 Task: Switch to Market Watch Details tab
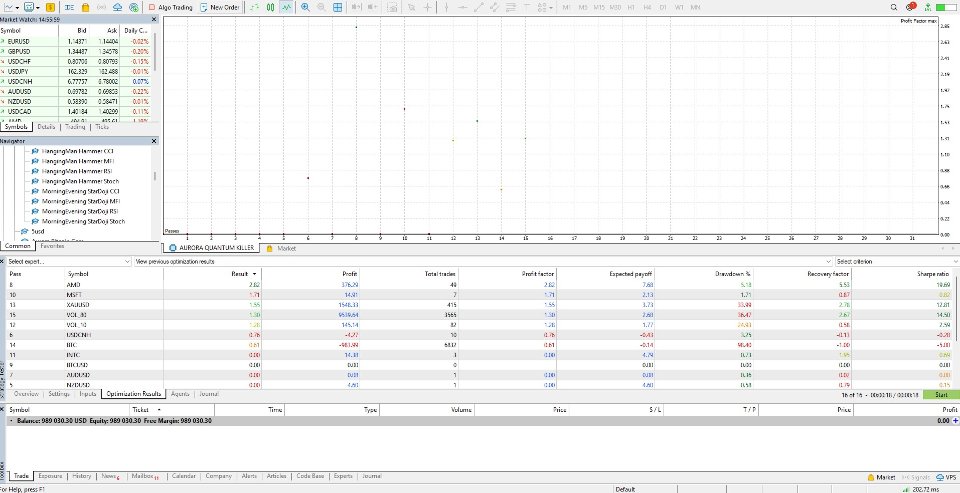click(x=46, y=127)
